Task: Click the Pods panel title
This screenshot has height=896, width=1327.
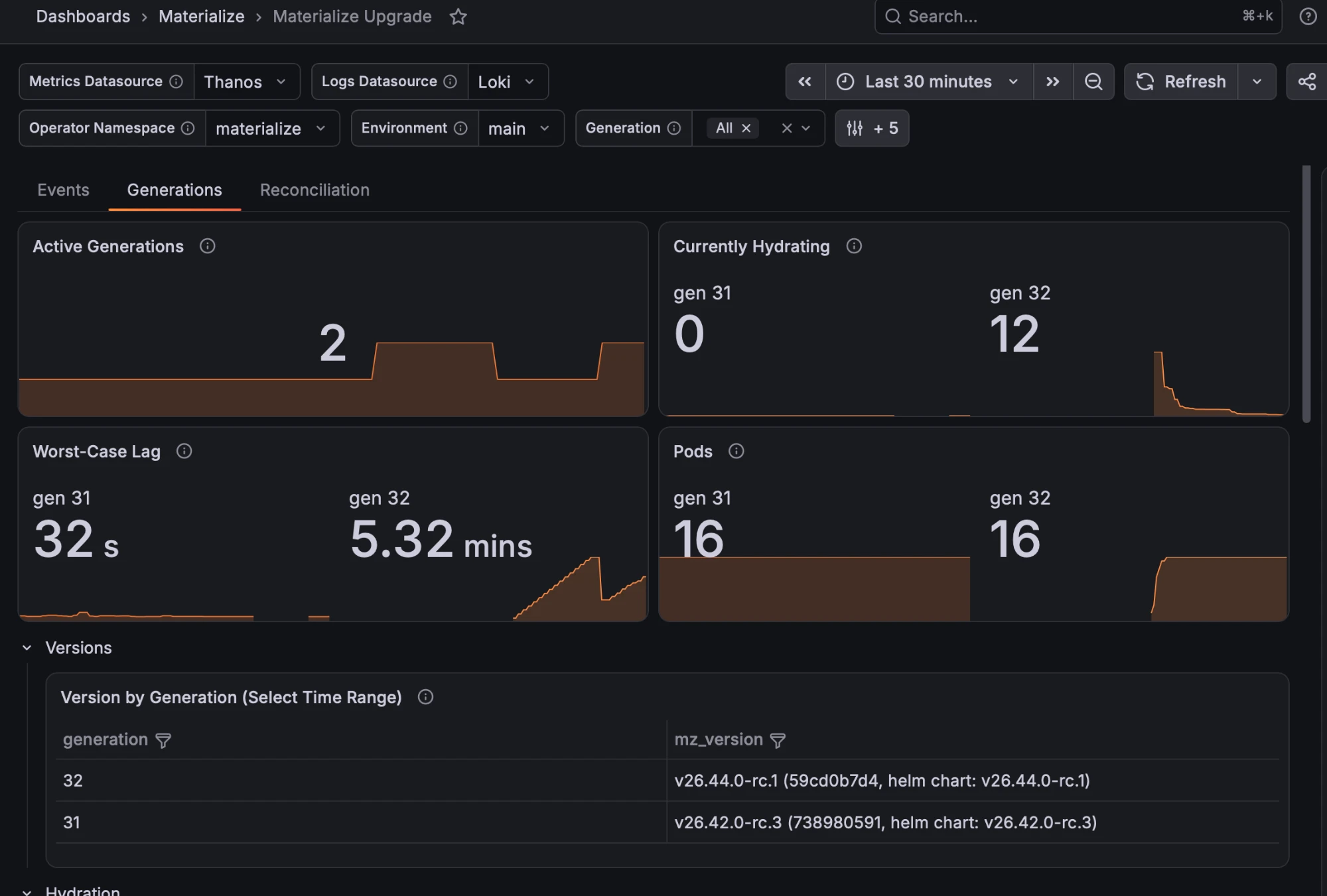Action: (x=693, y=452)
